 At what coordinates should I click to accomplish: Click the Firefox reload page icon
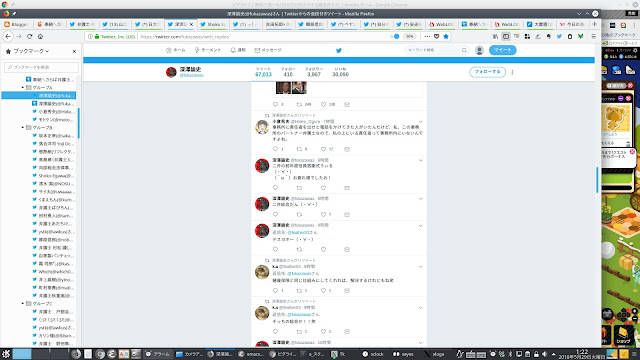tap(30, 36)
